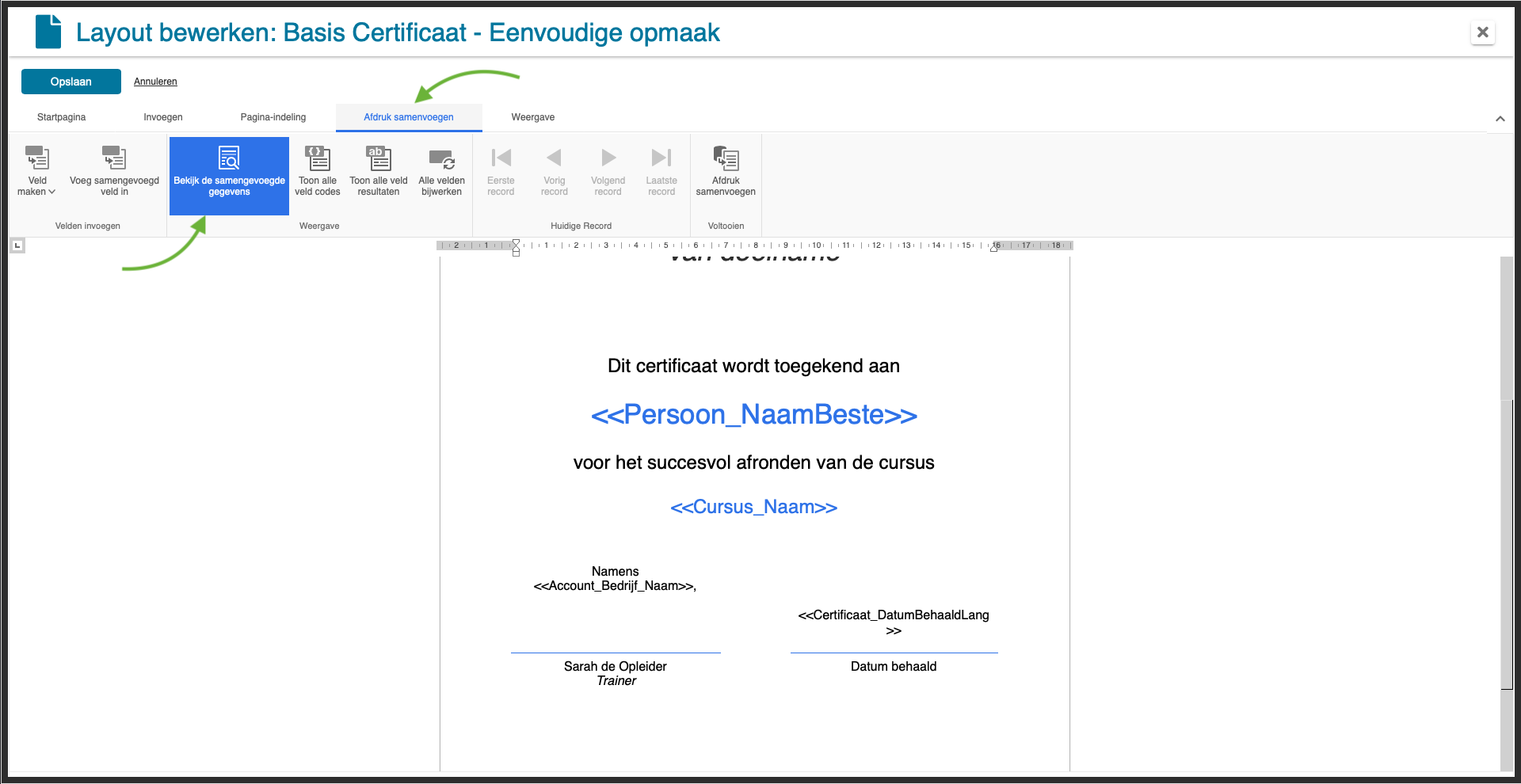Click the tab stop selector on the ruler
Screen dimensions: 1521x784
(17, 245)
